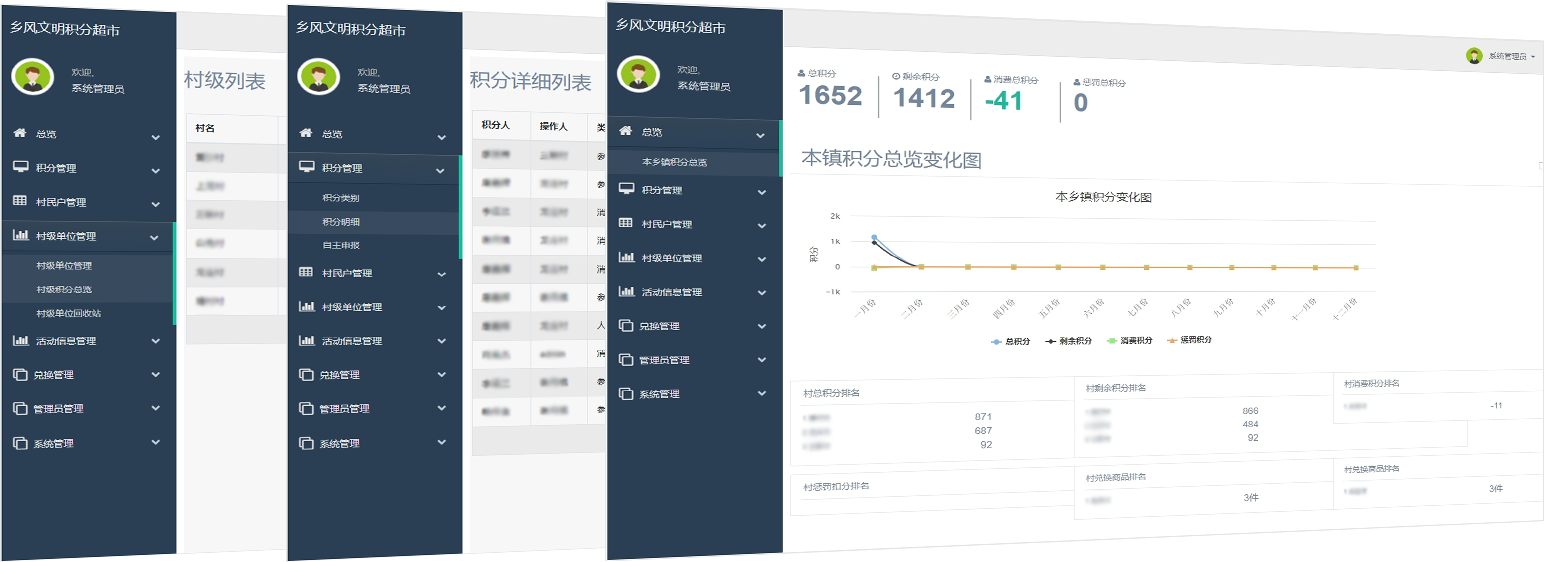Click table grid icon for 村民户管理 in right panel
The width and height of the screenshot is (1544, 562).
(x=626, y=223)
